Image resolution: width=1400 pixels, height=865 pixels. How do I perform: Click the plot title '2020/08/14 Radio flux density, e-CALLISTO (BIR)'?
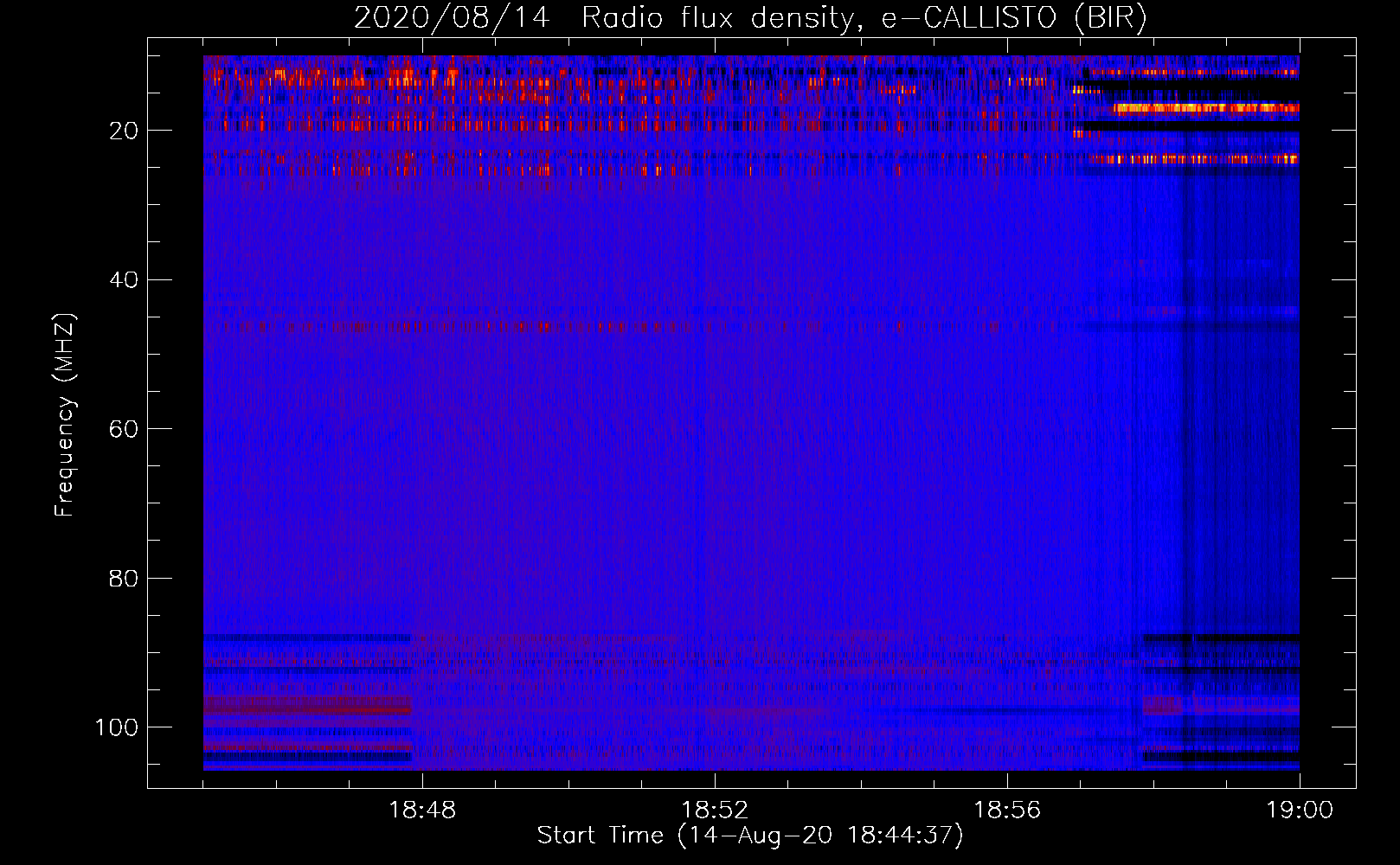pos(750,18)
